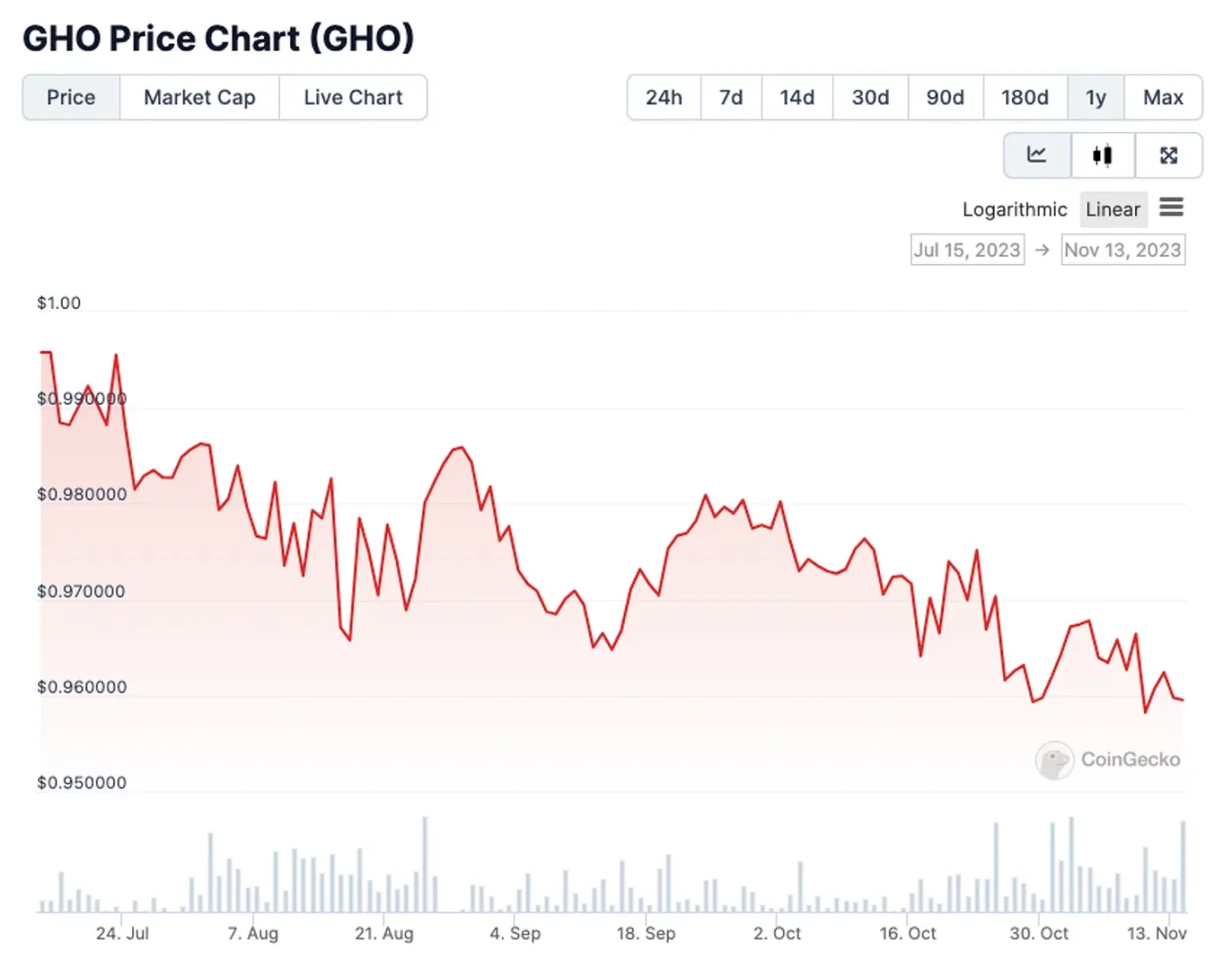Switch to line chart view icon
Image resolution: width=1232 pixels, height=968 pixels.
(1037, 154)
